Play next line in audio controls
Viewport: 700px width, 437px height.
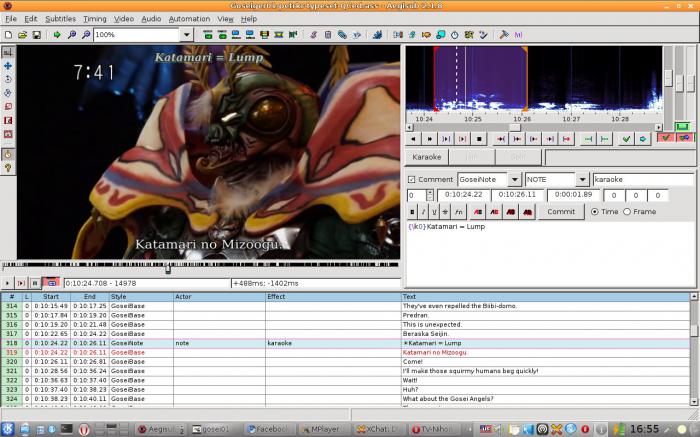(429, 139)
